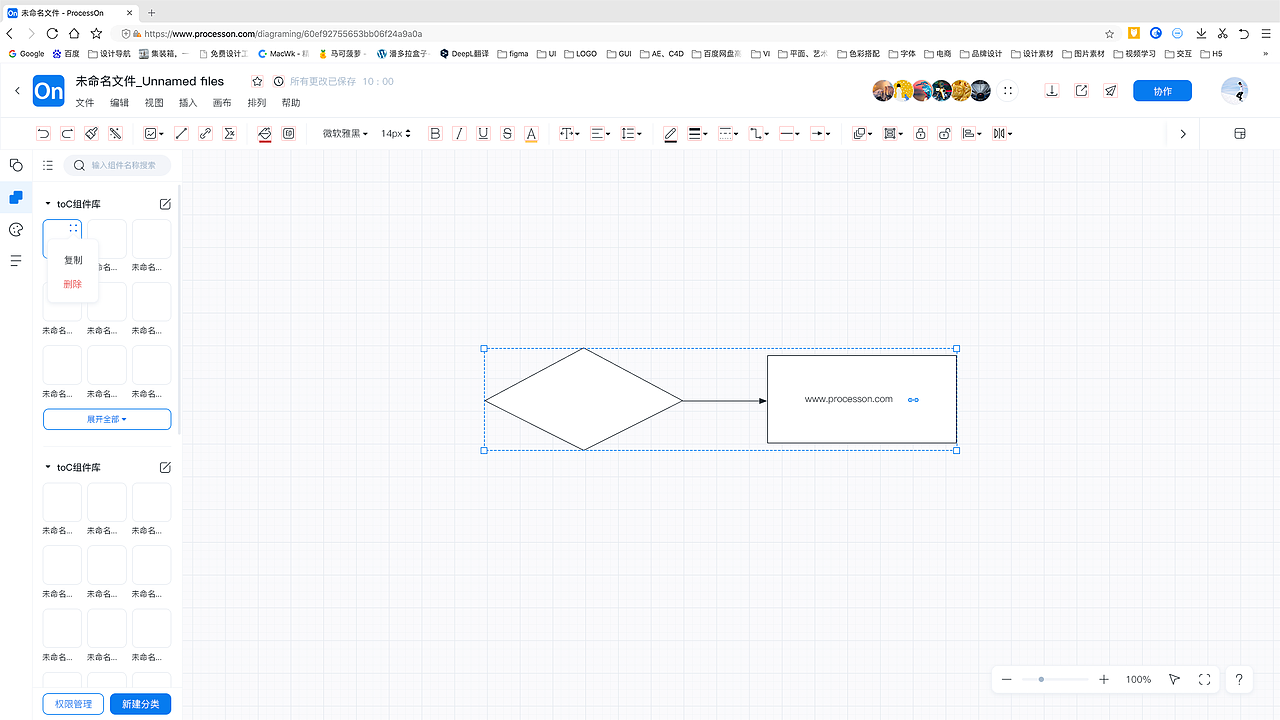The image size is (1280, 720).
Task: Collapse the second toC组件库 section
Action: click(47, 467)
